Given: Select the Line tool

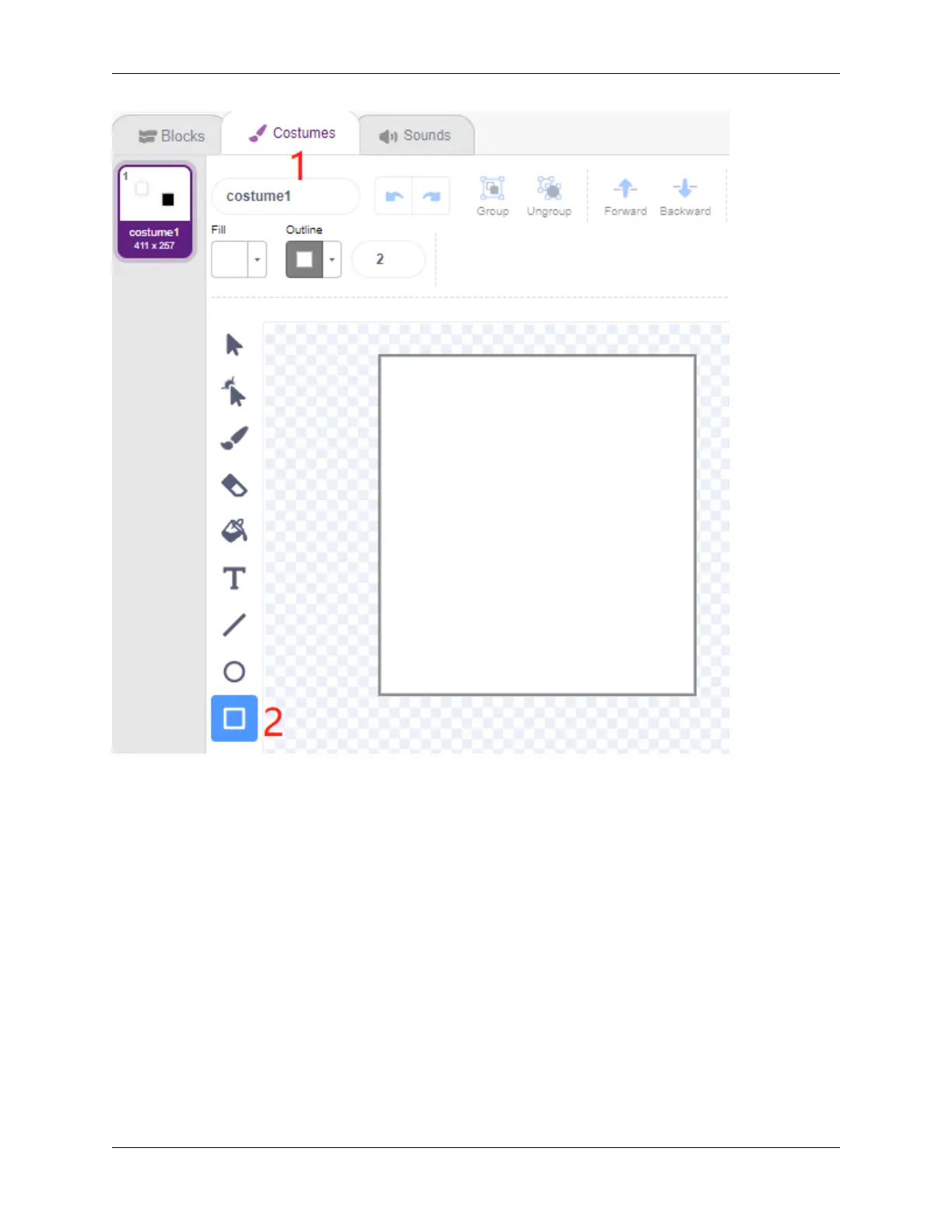Looking at the screenshot, I should [x=234, y=625].
